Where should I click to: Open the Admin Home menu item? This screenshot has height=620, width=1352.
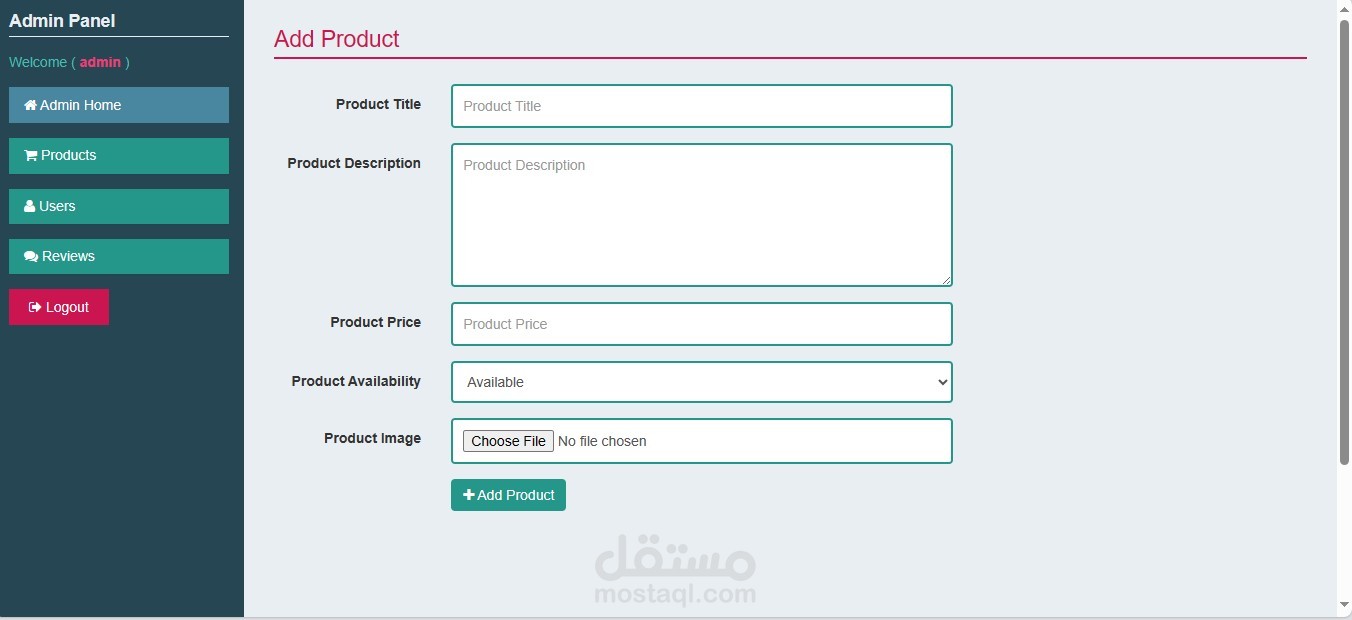119,105
